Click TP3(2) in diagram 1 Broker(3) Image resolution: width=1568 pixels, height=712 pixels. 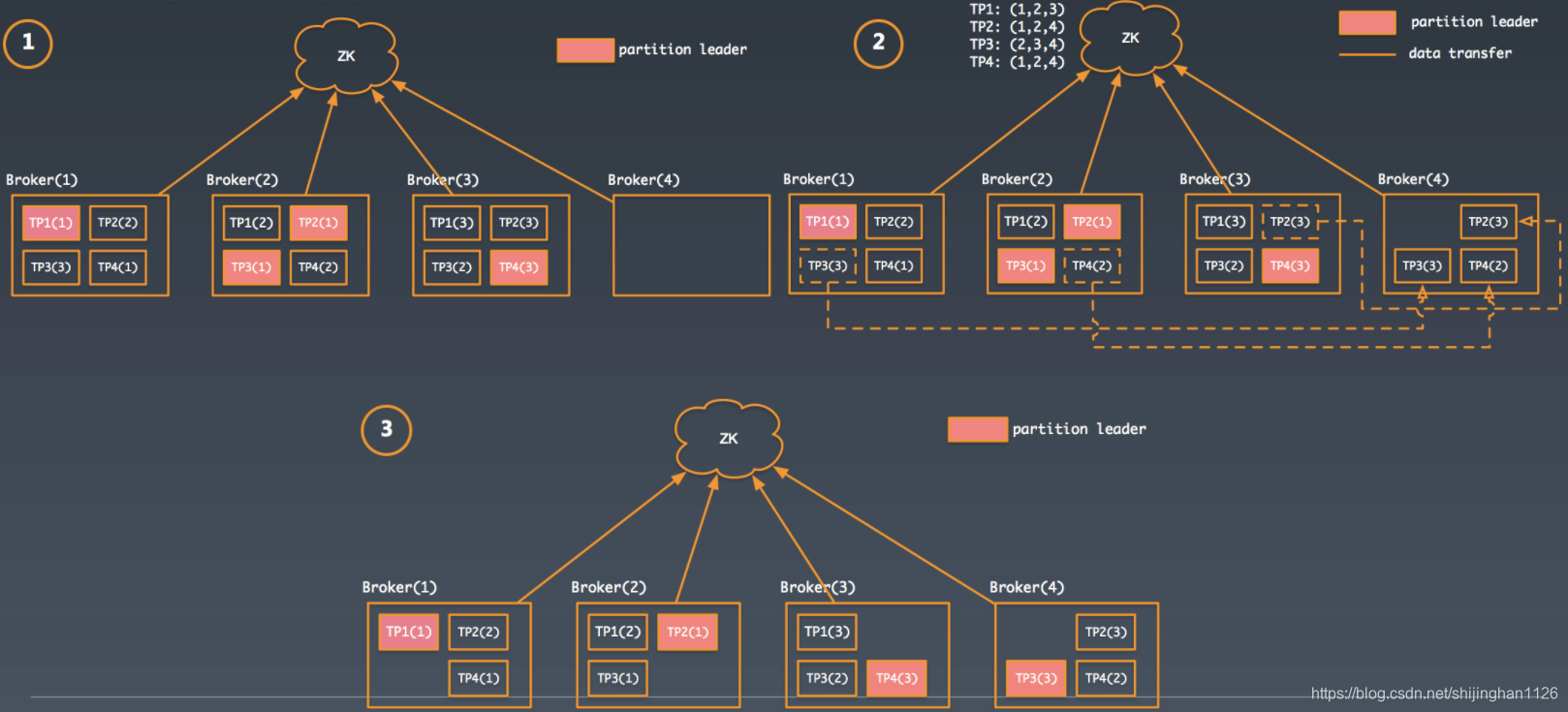pyautogui.click(x=453, y=267)
